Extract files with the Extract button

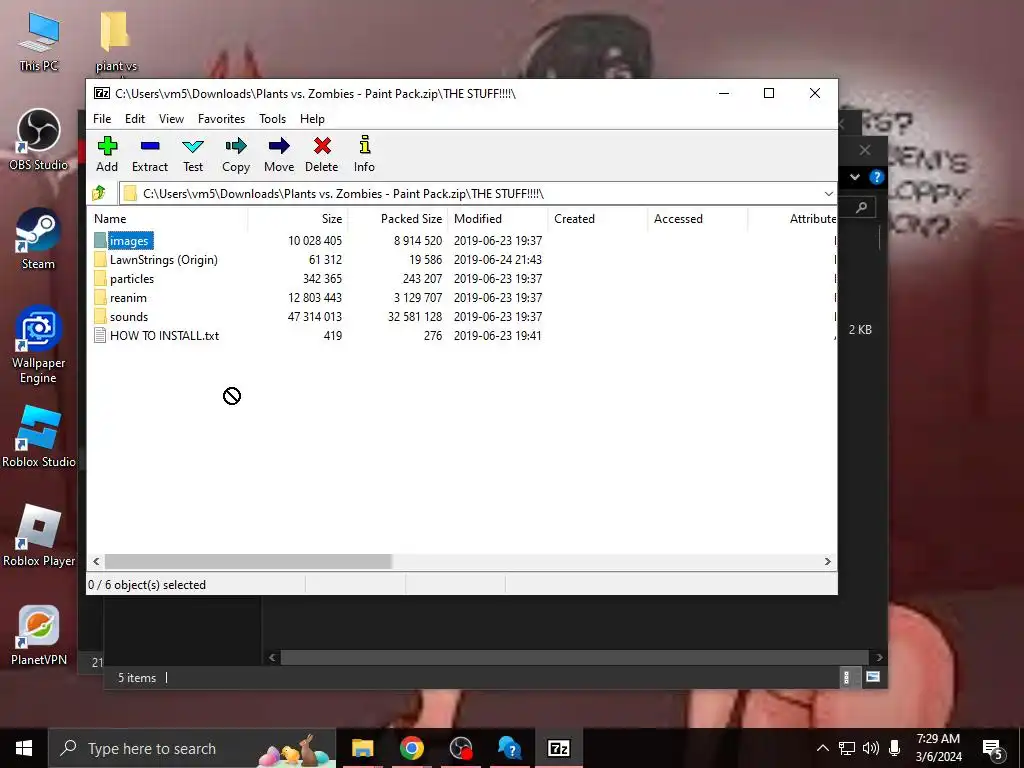(x=150, y=155)
